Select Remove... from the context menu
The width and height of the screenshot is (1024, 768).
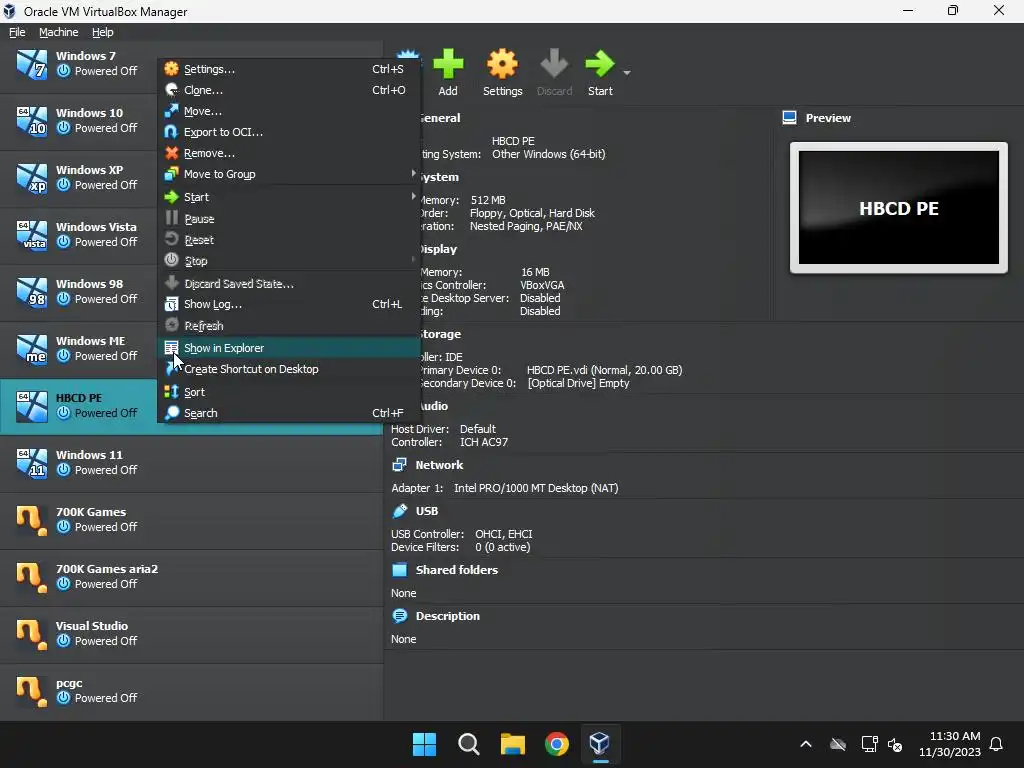coord(287,153)
